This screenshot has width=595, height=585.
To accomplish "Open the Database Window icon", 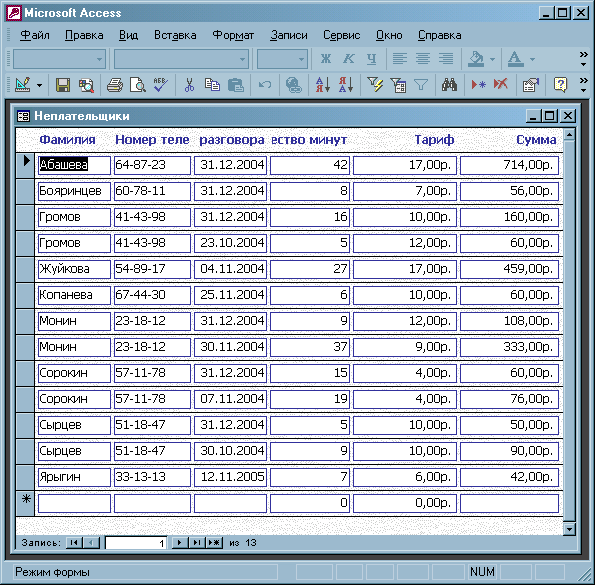I will [530, 85].
